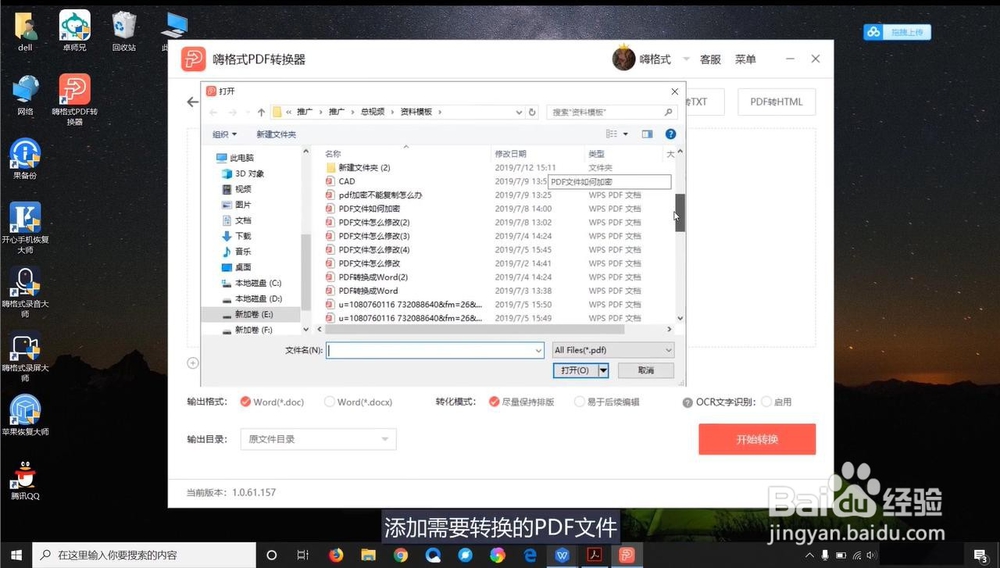Click the Windows taskbar search box
The width and height of the screenshot is (1000, 568).
[144, 555]
